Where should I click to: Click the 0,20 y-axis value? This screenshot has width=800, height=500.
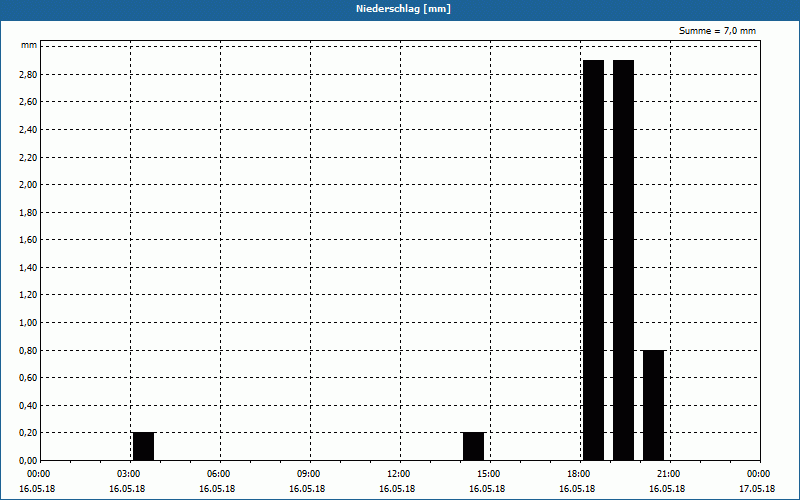pos(28,433)
